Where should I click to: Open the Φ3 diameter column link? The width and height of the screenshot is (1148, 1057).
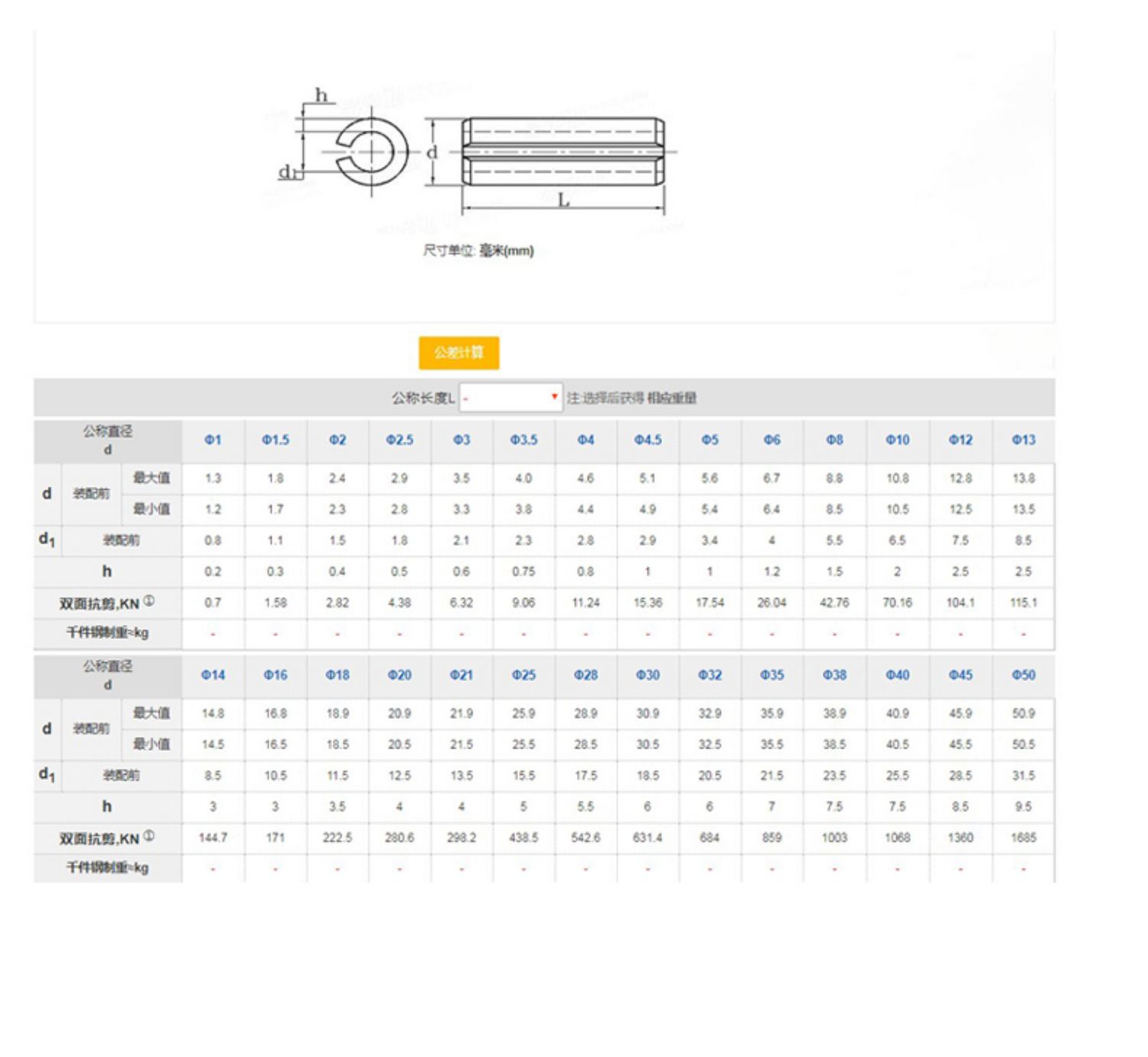pyautogui.click(x=461, y=440)
